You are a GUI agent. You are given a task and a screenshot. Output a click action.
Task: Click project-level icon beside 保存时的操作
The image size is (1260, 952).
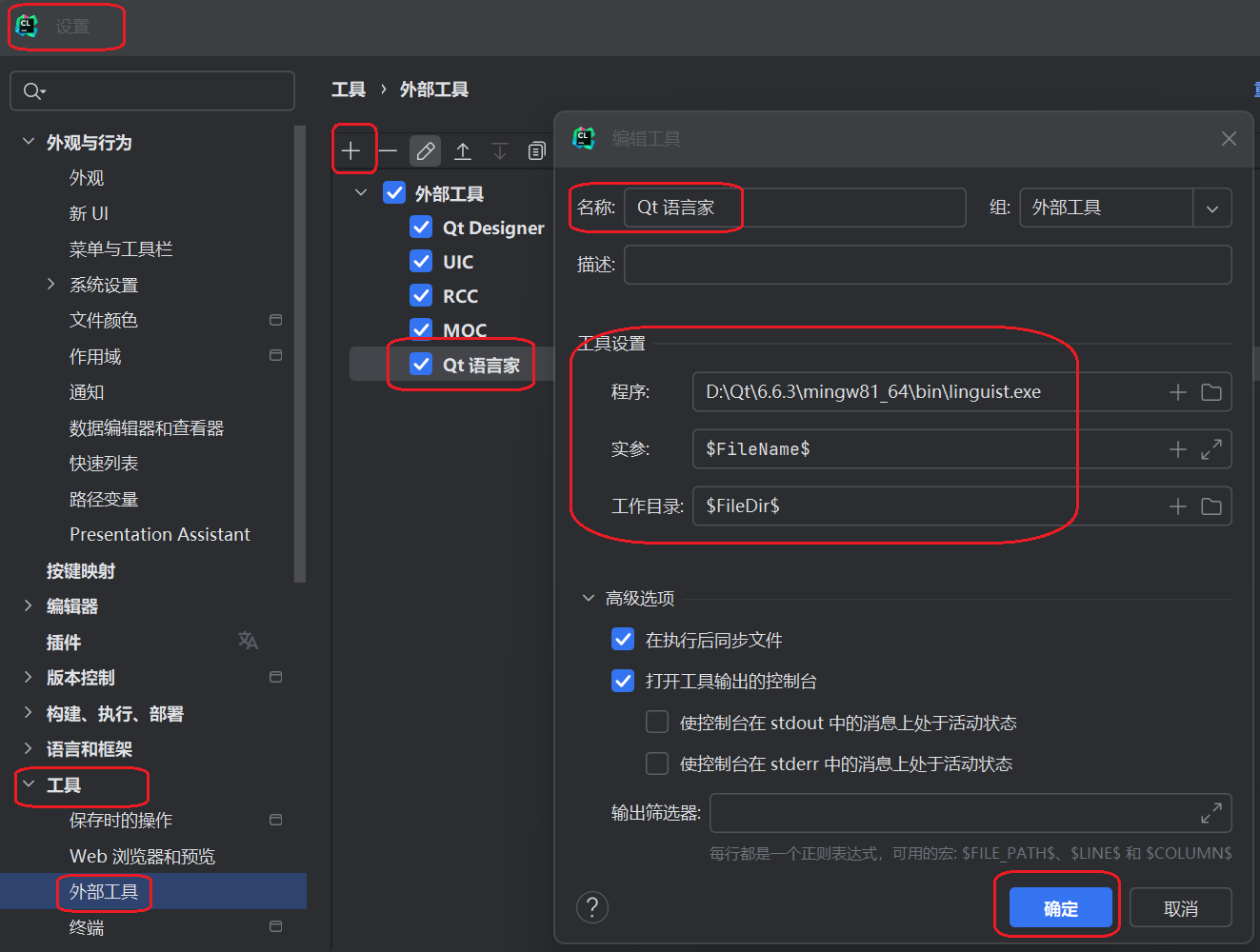(276, 820)
